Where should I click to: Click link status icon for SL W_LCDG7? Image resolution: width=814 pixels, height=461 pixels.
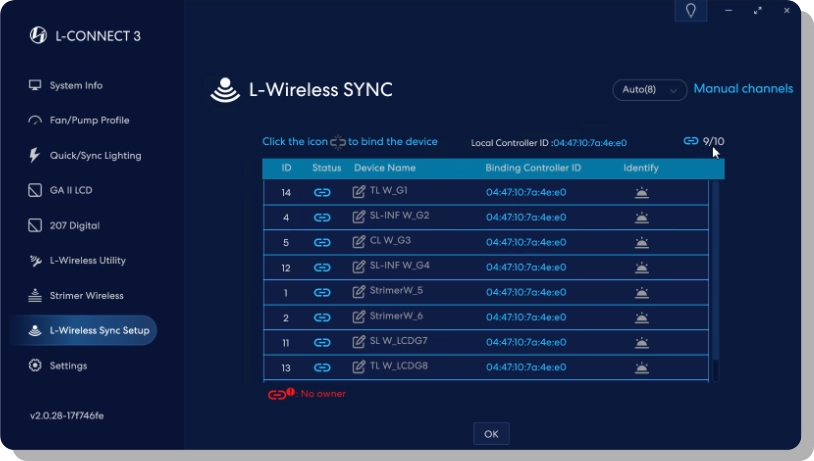pos(322,342)
